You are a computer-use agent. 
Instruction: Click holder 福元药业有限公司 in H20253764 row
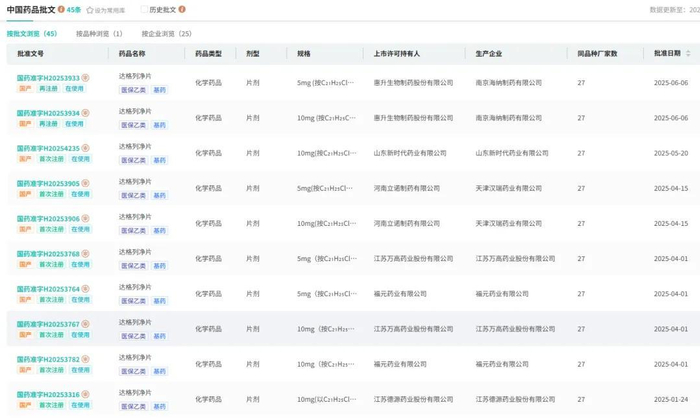400,294
